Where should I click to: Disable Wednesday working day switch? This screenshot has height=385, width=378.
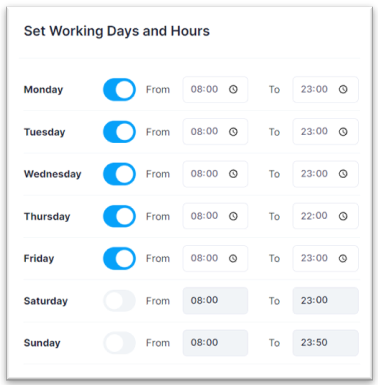click(x=119, y=174)
